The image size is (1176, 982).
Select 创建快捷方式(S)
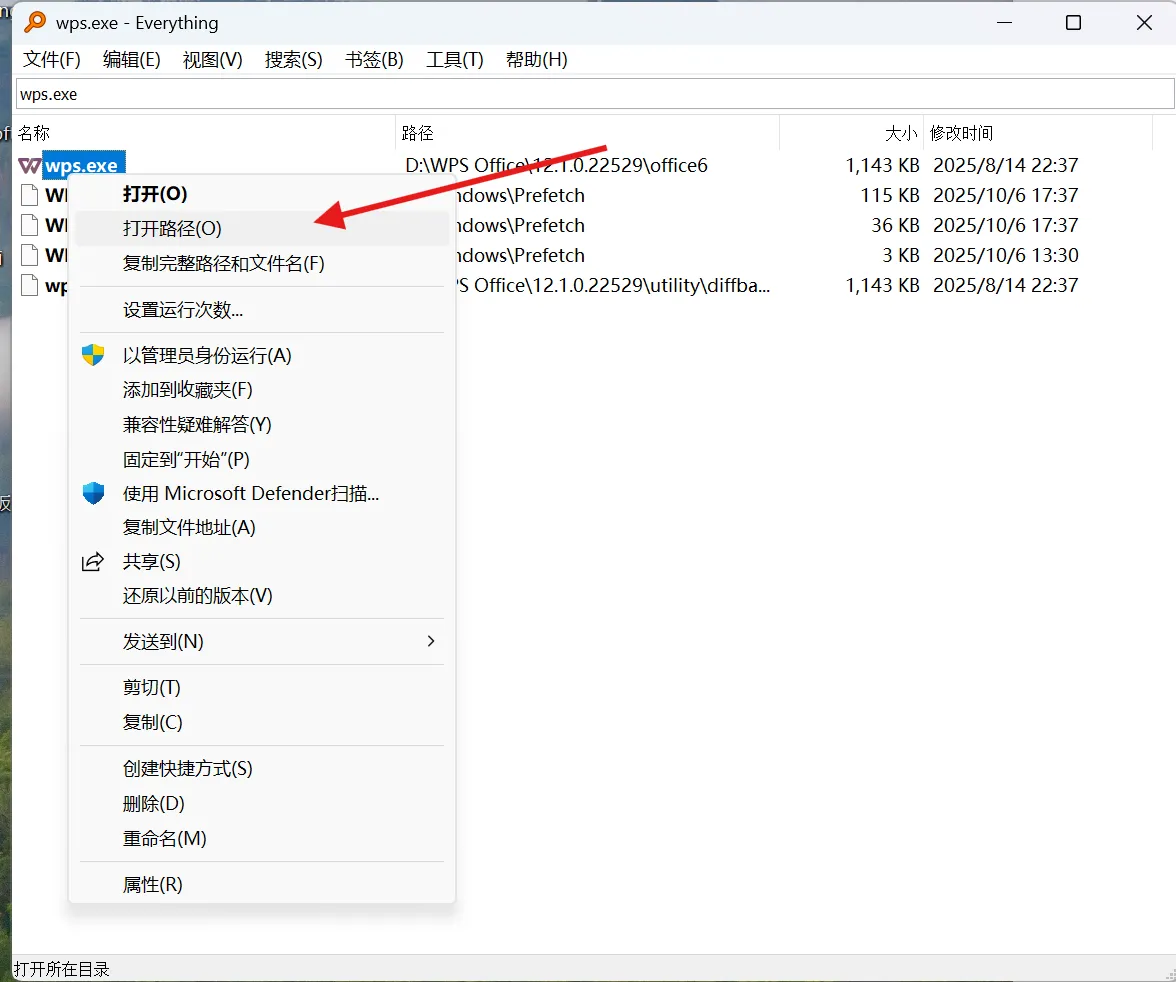262,768
